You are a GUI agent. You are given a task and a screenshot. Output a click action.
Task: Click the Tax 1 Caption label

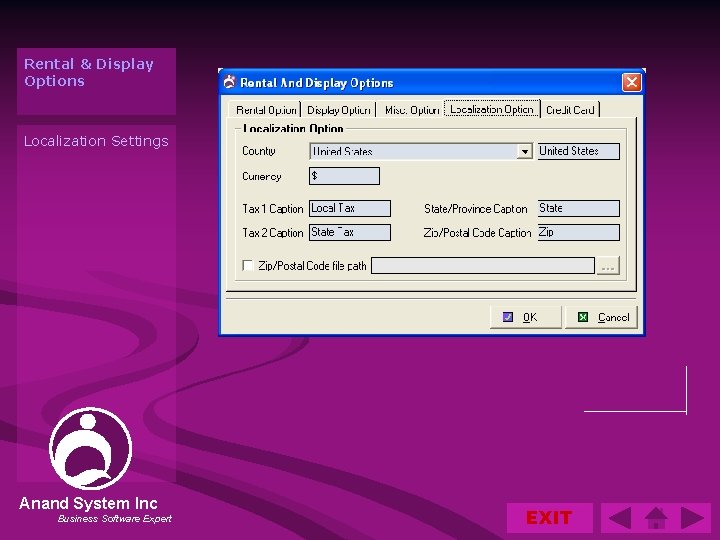[x=273, y=209]
